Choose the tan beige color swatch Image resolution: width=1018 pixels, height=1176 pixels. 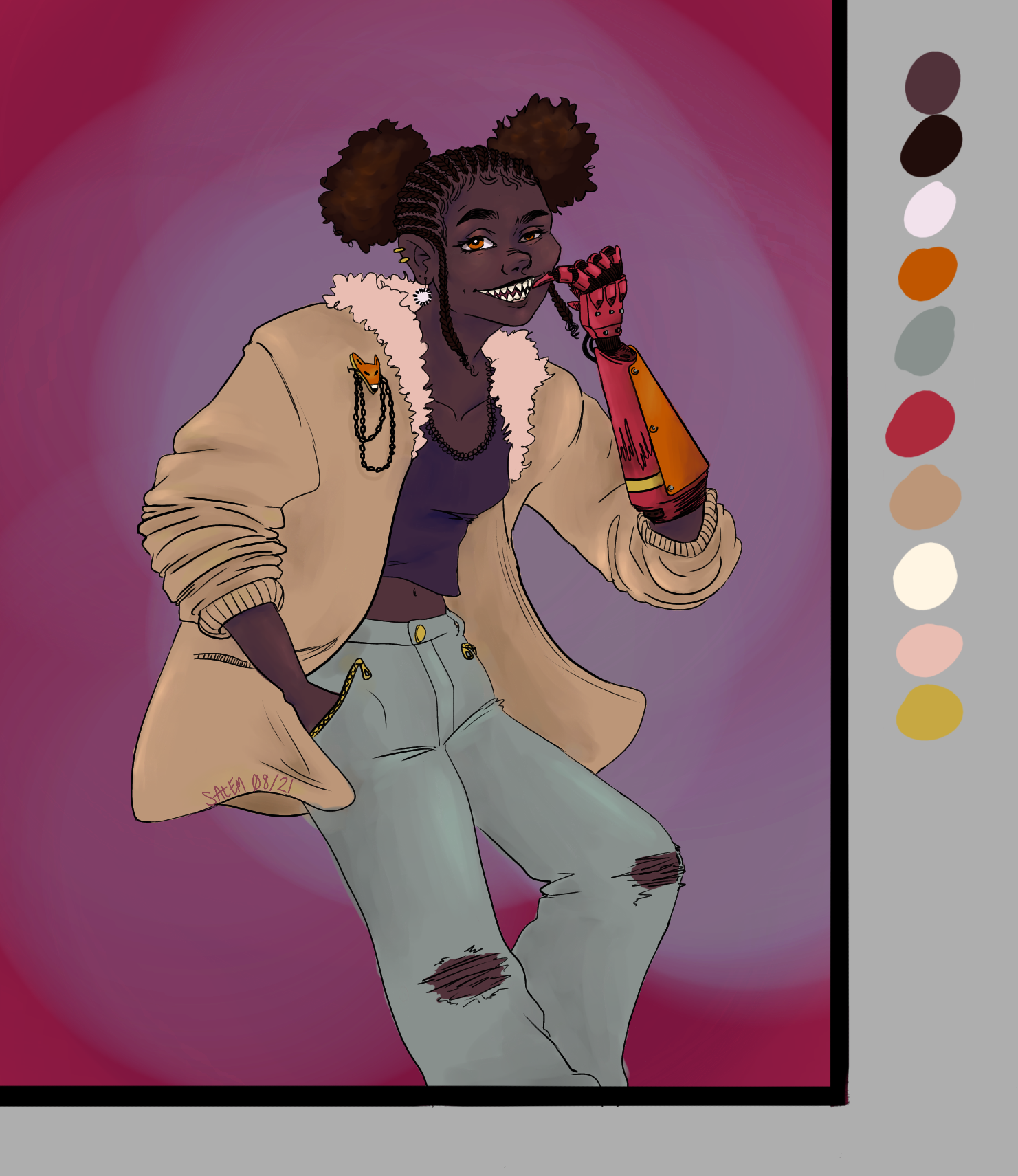click(x=925, y=498)
